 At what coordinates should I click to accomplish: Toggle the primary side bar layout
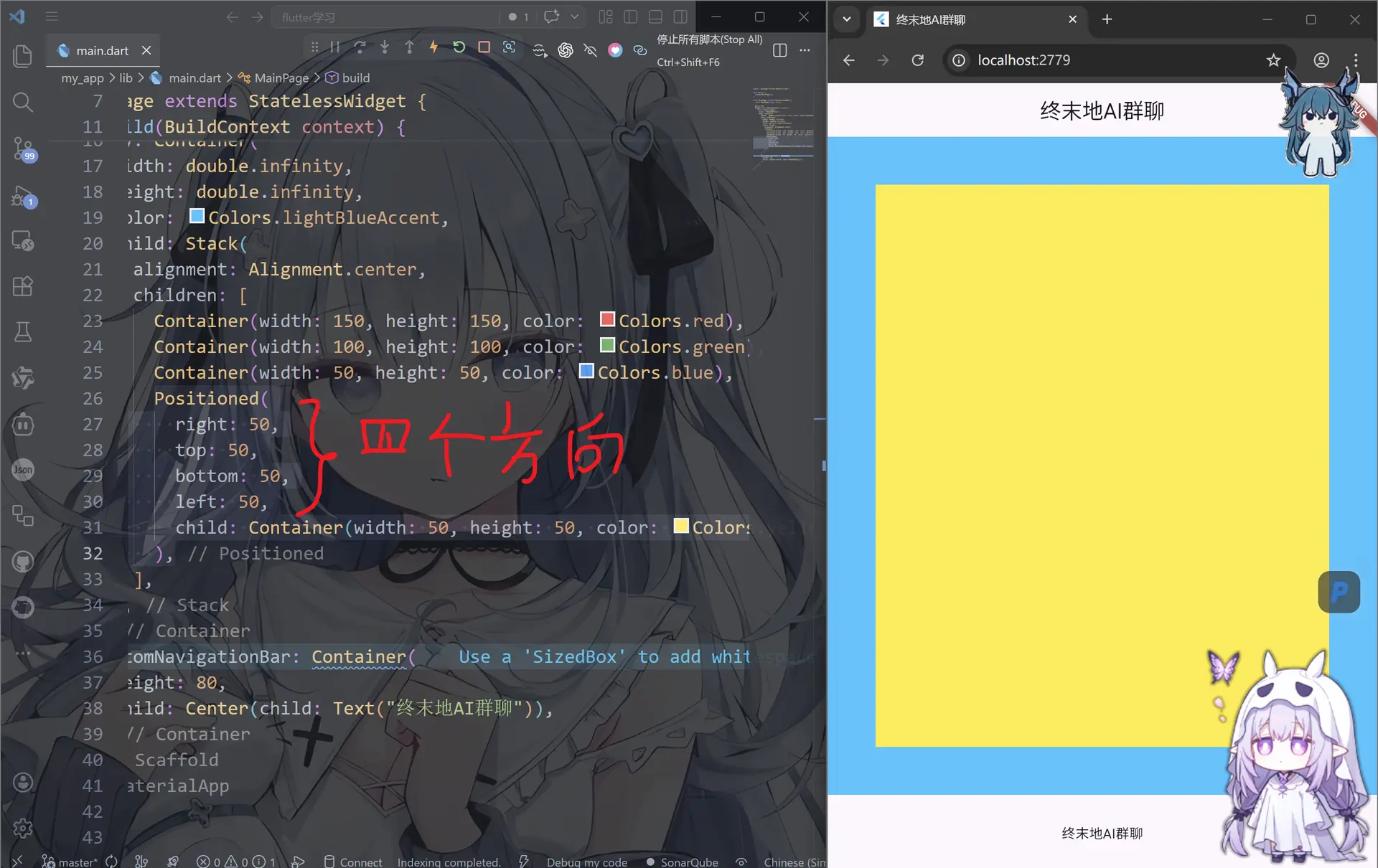[631, 16]
